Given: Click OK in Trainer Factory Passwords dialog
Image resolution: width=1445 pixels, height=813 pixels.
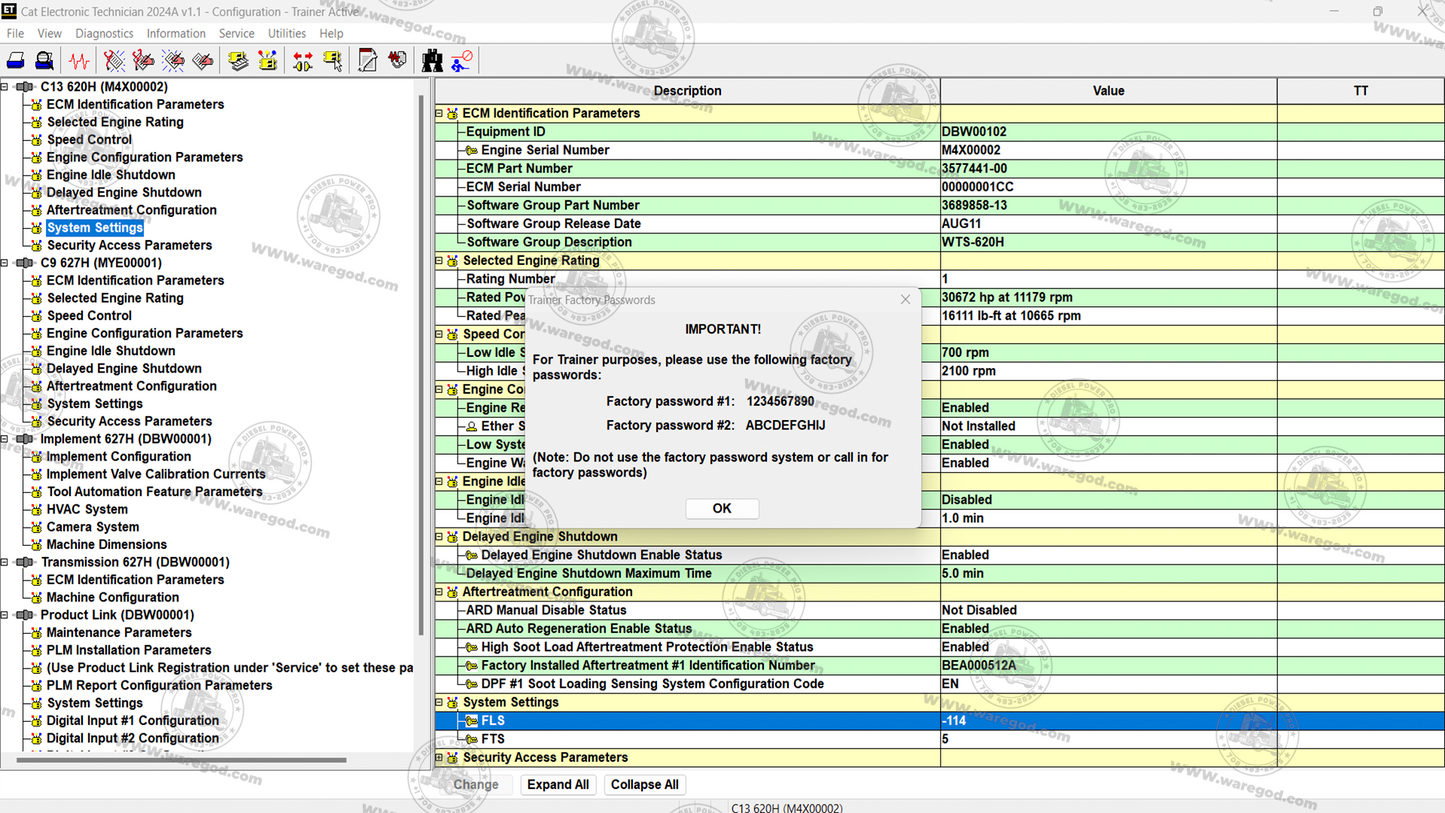Looking at the screenshot, I should coord(722,509).
